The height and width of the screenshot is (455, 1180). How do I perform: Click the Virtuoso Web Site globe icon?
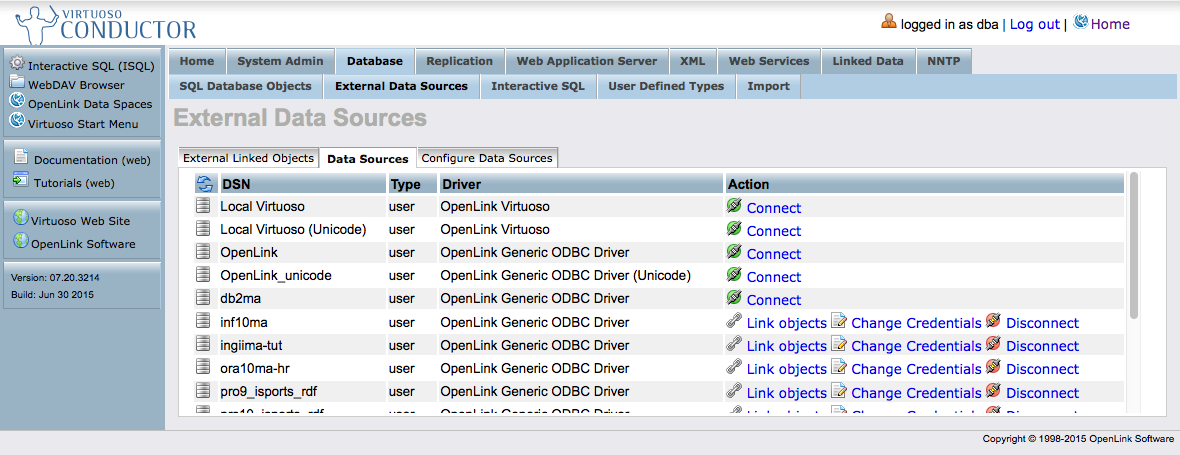point(19,220)
